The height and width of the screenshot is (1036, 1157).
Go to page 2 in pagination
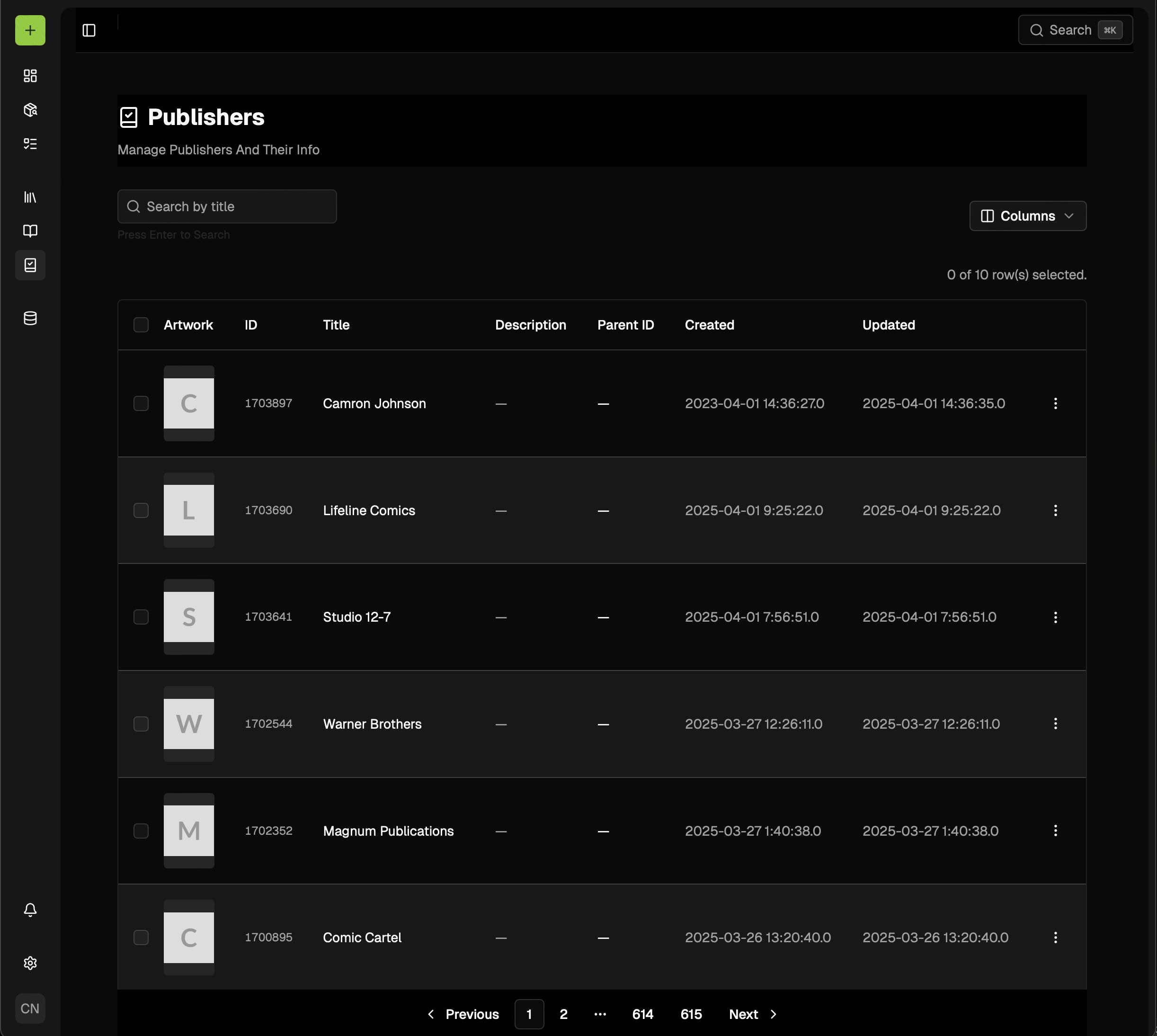(x=563, y=1014)
